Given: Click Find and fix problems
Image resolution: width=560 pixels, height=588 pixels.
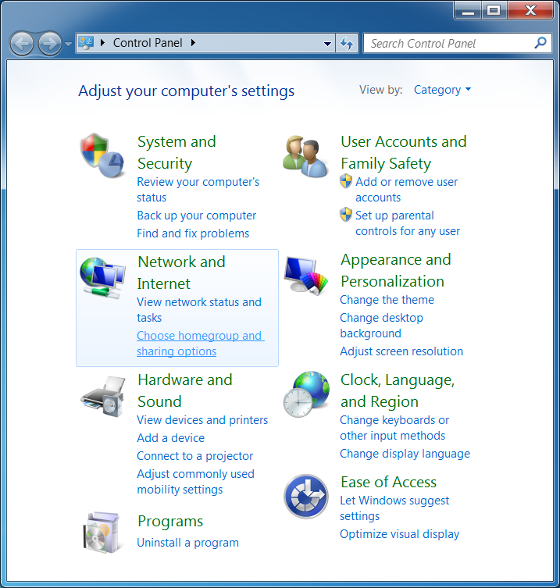Looking at the screenshot, I should (x=193, y=233).
